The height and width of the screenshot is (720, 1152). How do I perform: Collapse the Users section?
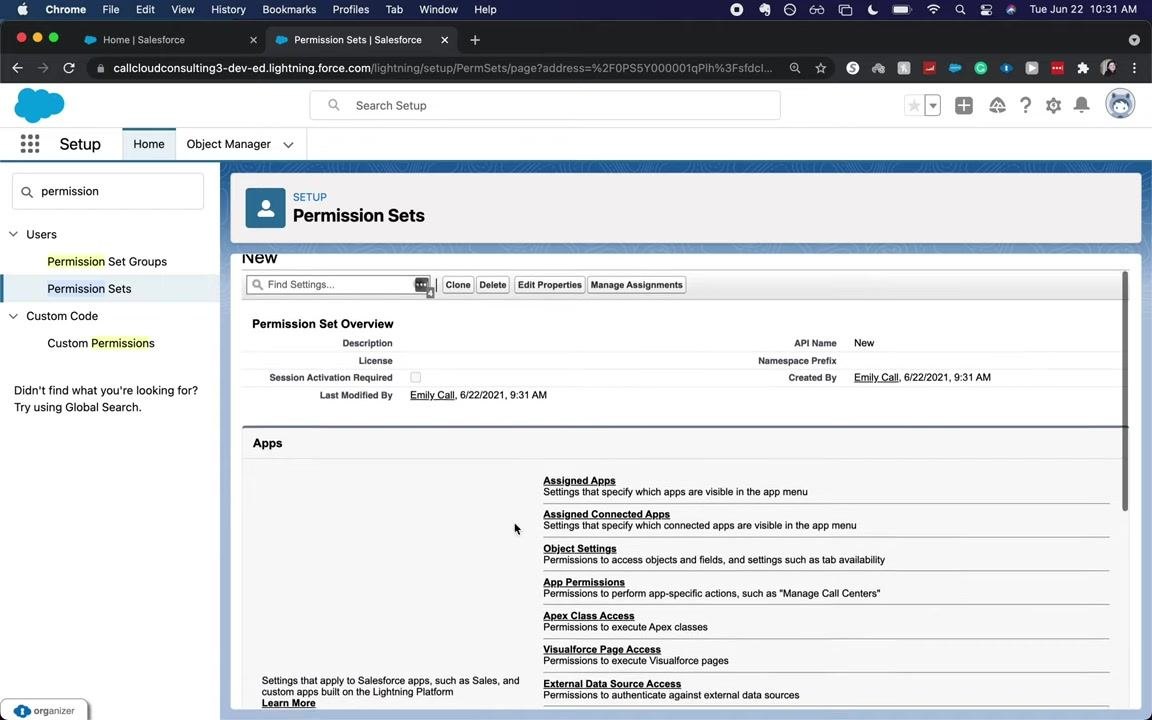[x=13, y=234]
